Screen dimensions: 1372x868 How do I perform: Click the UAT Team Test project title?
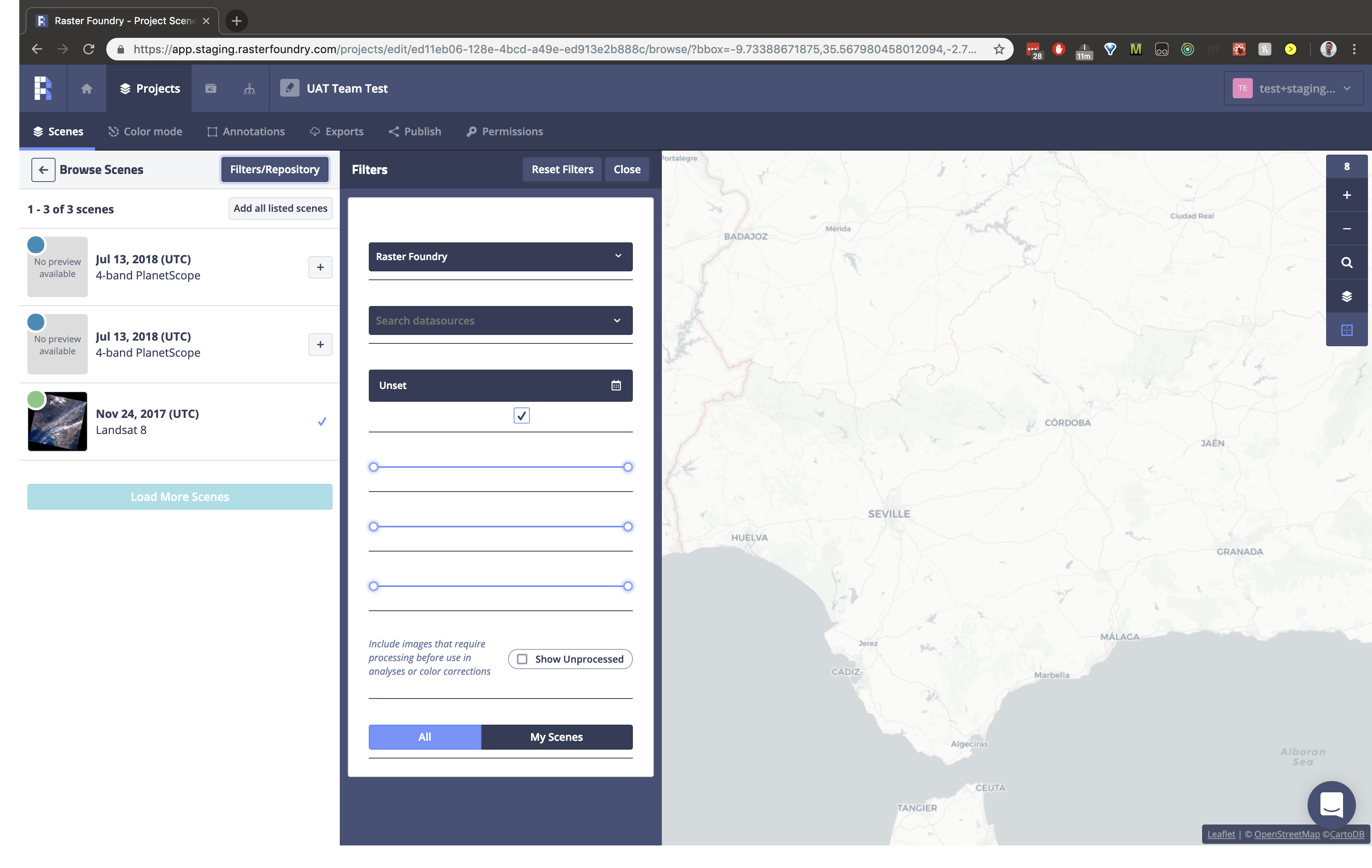pyautogui.click(x=347, y=88)
